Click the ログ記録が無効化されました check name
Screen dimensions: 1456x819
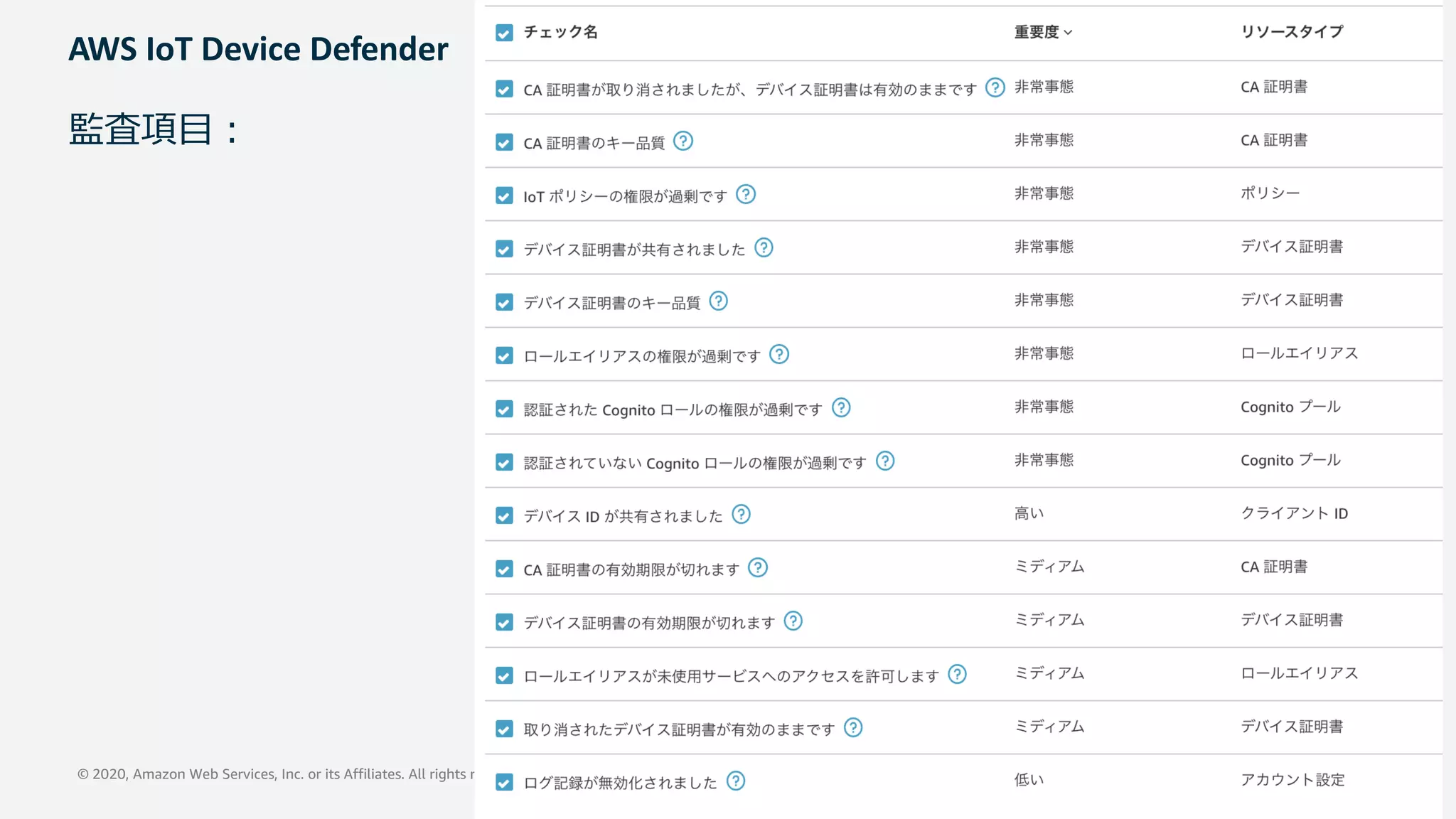point(620,783)
